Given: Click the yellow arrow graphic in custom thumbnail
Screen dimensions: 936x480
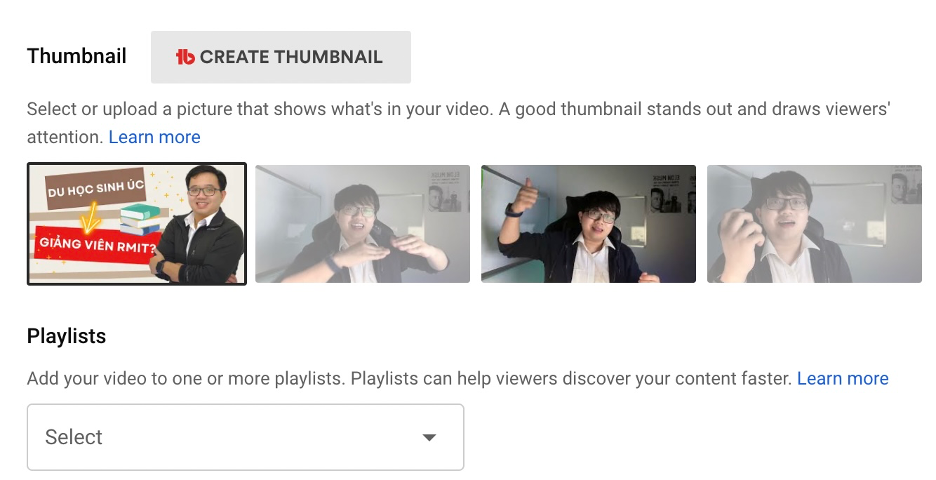Looking at the screenshot, I should click(x=91, y=217).
